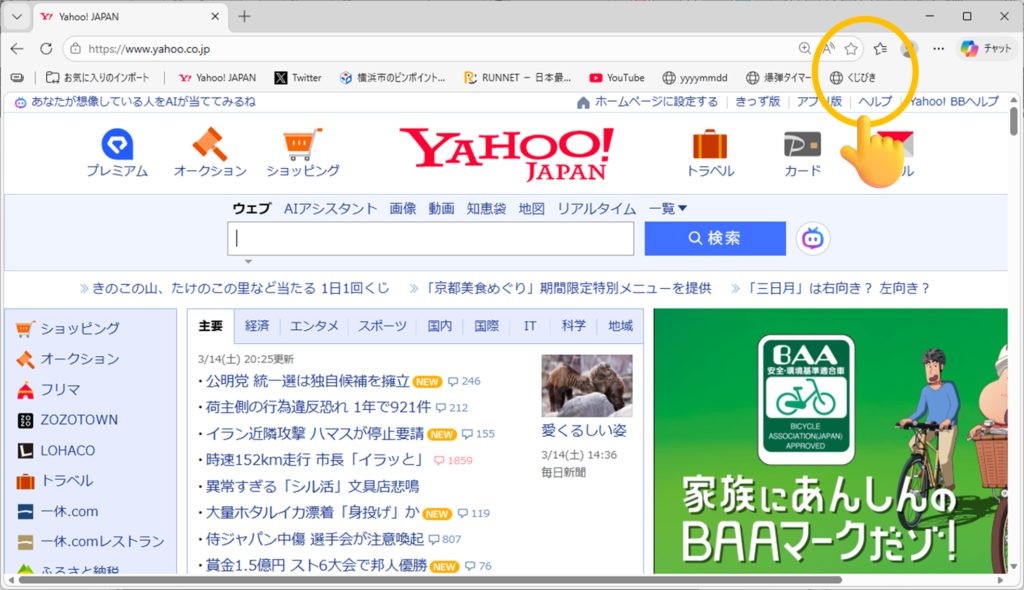Open the Premium icon
The height and width of the screenshot is (590, 1024).
coord(117,146)
